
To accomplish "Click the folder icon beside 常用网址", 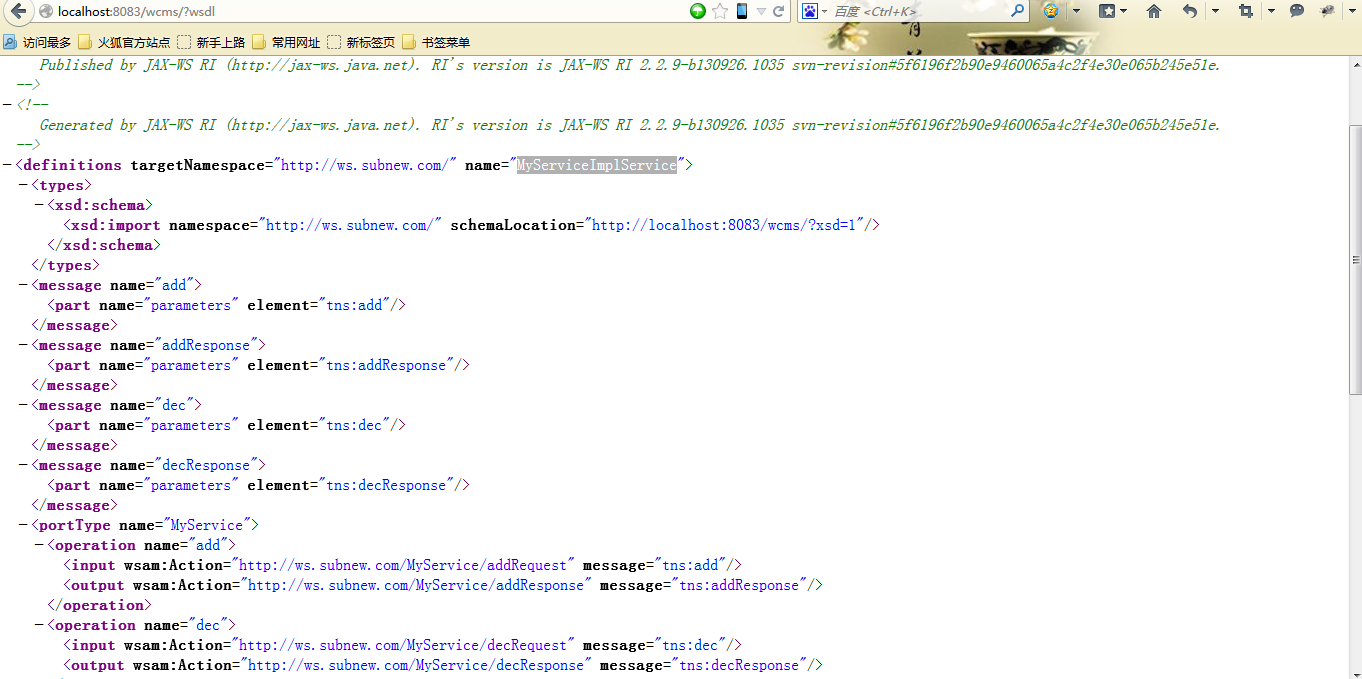I will tap(259, 43).
